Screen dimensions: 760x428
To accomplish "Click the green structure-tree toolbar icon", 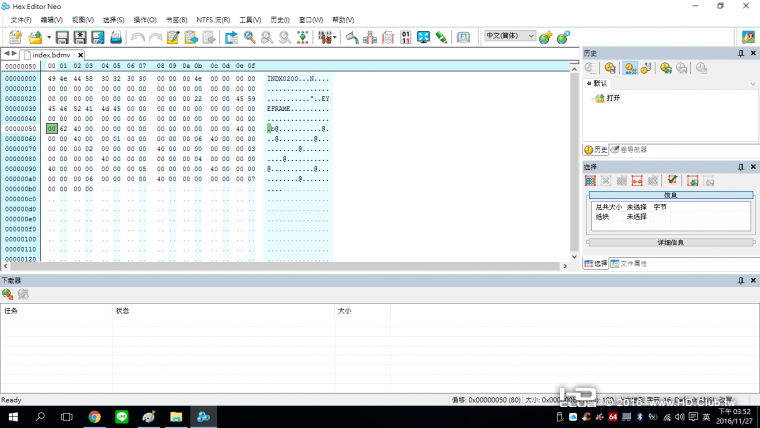I will coord(302,37).
